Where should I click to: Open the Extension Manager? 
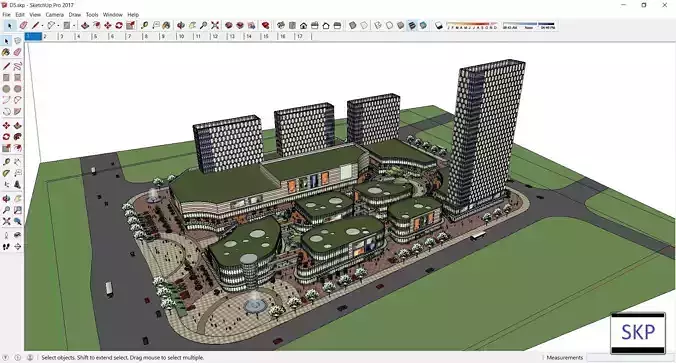pos(266,26)
